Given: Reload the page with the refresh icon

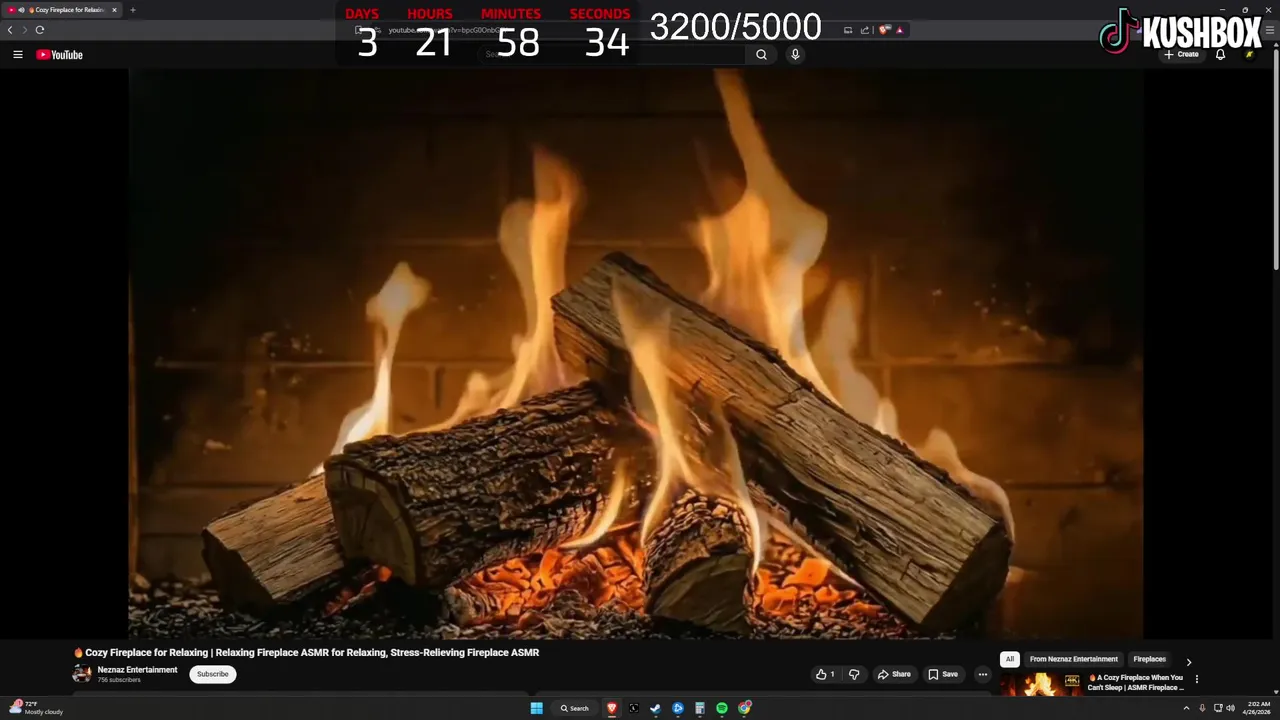Looking at the screenshot, I should (x=40, y=30).
